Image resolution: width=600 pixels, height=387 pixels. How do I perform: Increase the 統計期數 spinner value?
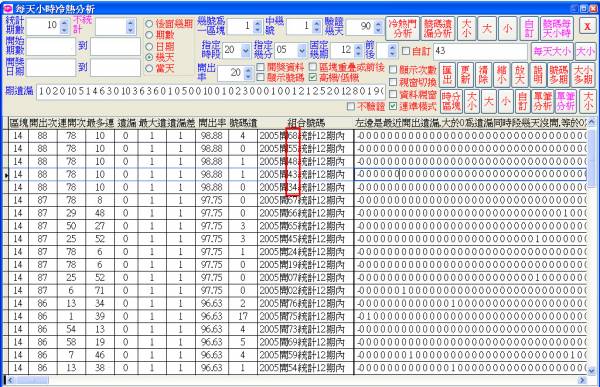pos(64,23)
